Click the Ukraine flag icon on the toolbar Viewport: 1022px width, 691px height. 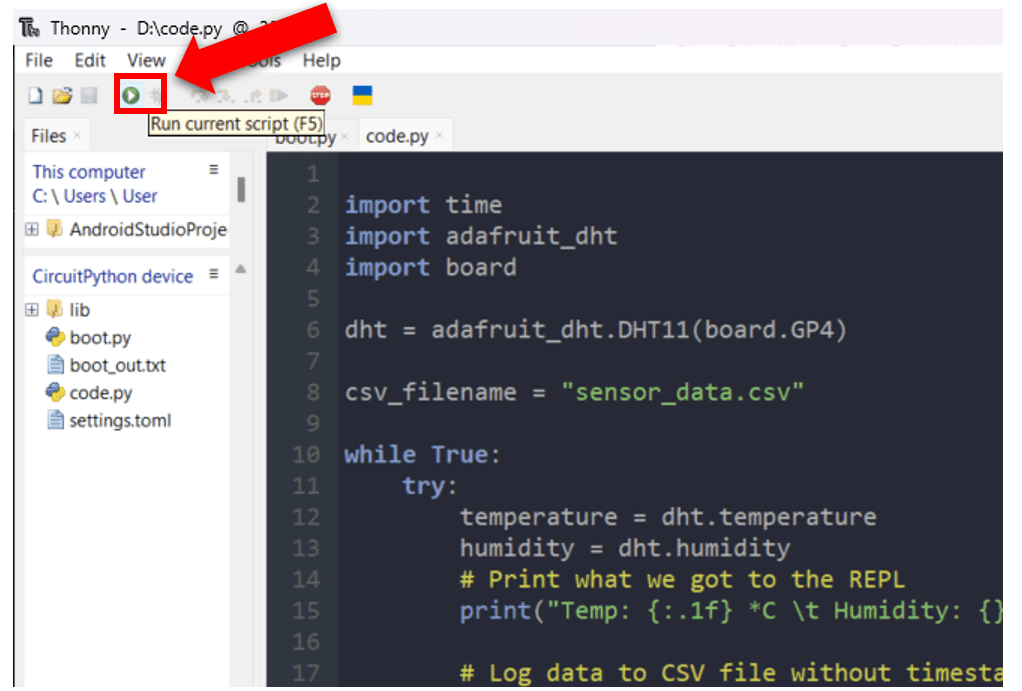click(x=362, y=93)
